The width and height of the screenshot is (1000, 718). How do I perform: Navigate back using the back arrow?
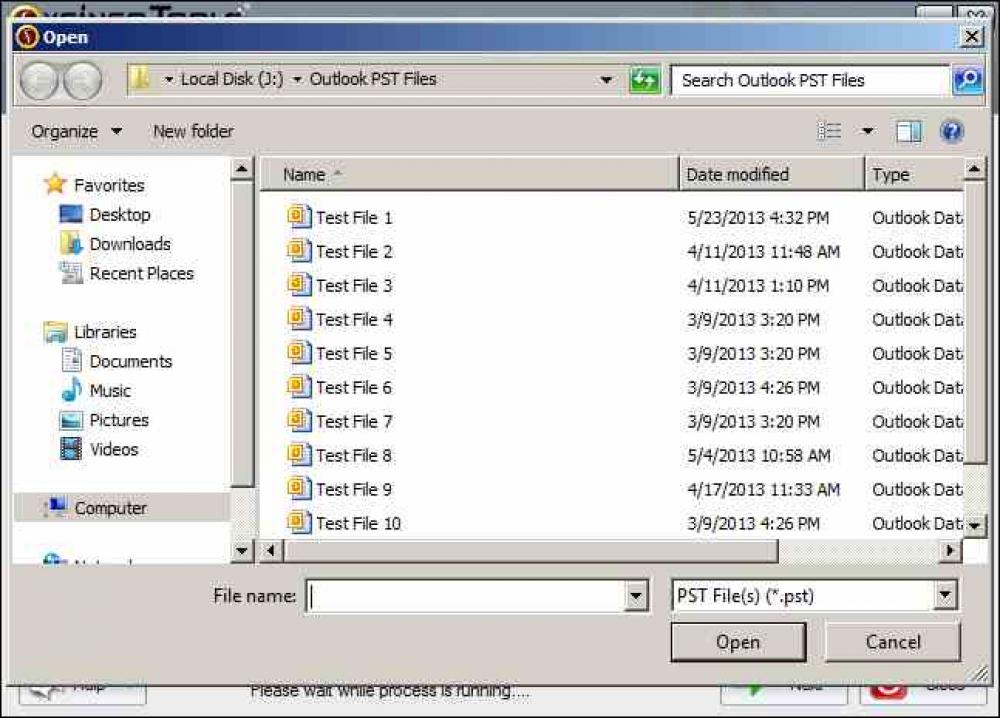(40, 80)
